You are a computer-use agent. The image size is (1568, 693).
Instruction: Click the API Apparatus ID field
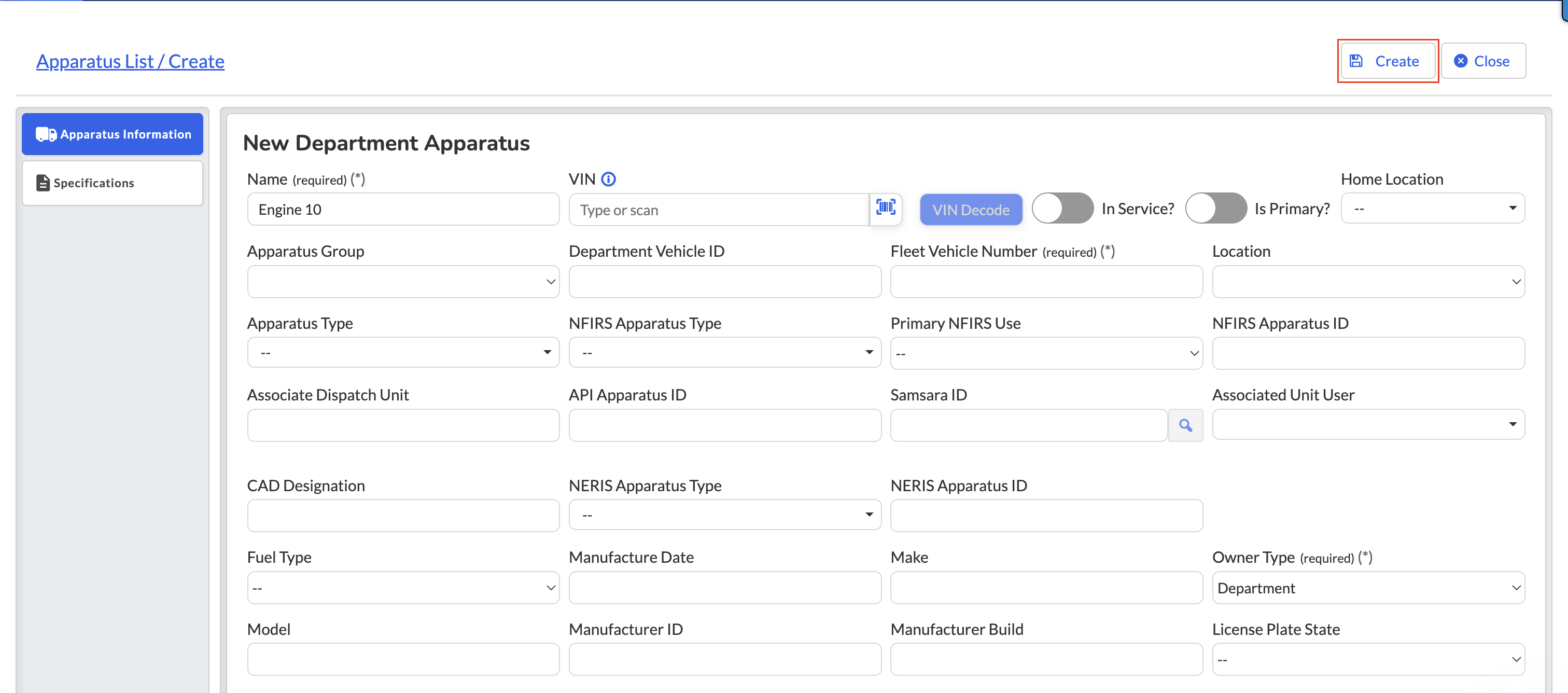click(x=724, y=425)
